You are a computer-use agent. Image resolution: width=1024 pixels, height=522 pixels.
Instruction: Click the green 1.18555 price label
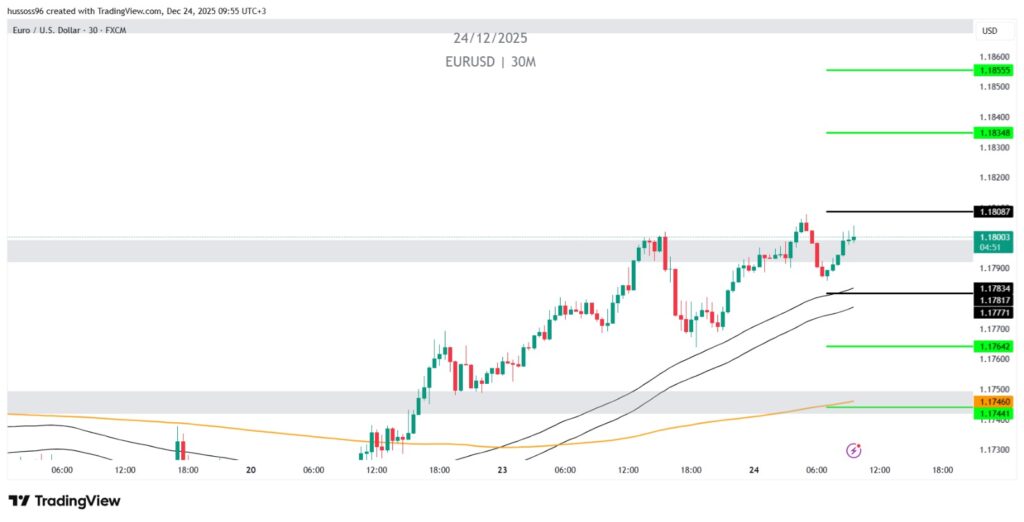pyautogui.click(x=994, y=70)
